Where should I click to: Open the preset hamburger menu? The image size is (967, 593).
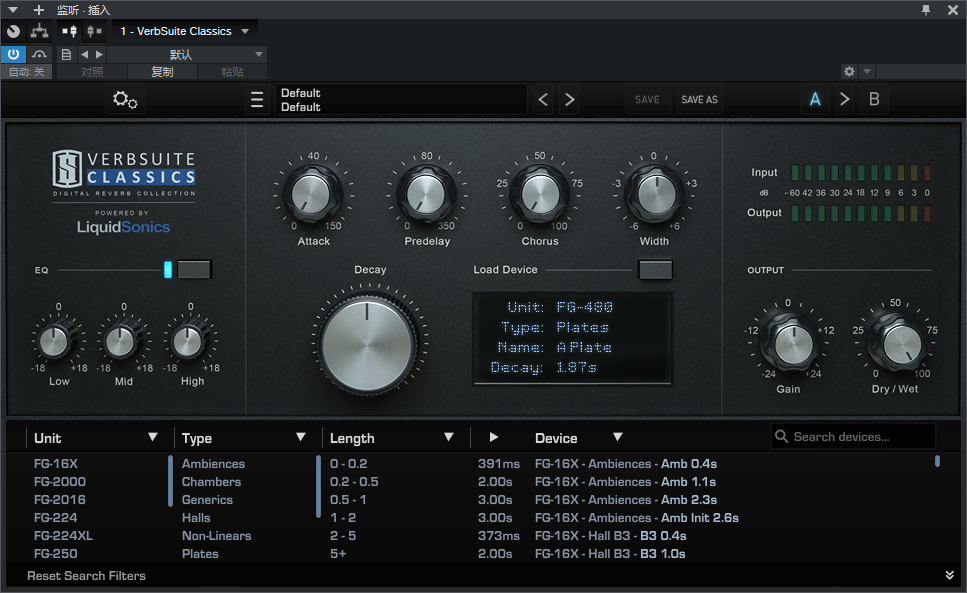coord(257,99)
